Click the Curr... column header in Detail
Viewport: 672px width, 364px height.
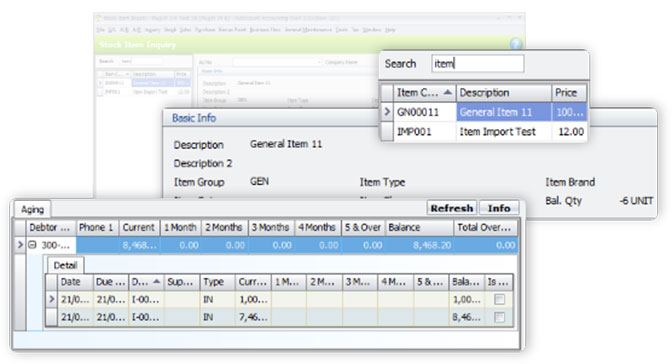(x=253, y=282)
